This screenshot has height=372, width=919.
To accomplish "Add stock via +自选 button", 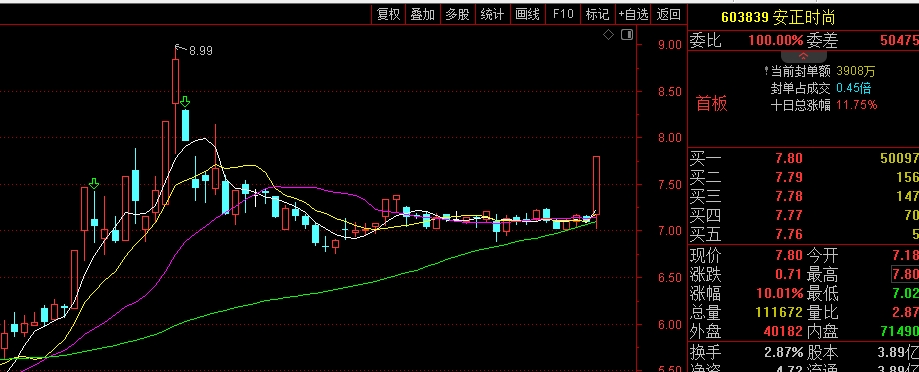I will pos(634,15).
